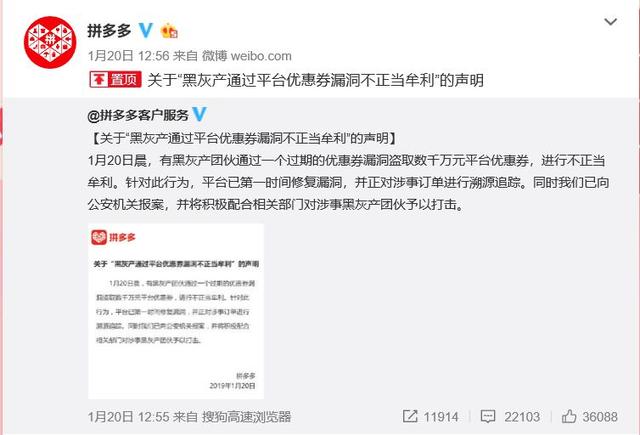Click the pinned post title 关于黑灰产 声明
Viewport: 640px width, 435px height.
click(x=316, y=80)
